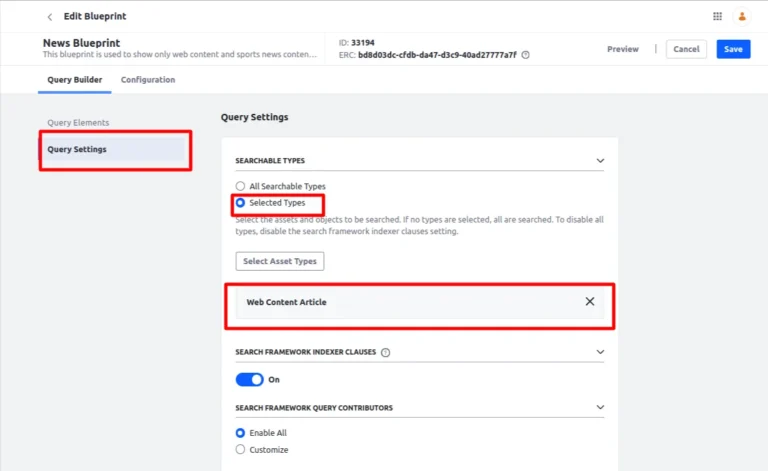Collapse Search Framework Indexer Clauses chevron
Viewport: 768px width, 471px height.
[600, 352]
